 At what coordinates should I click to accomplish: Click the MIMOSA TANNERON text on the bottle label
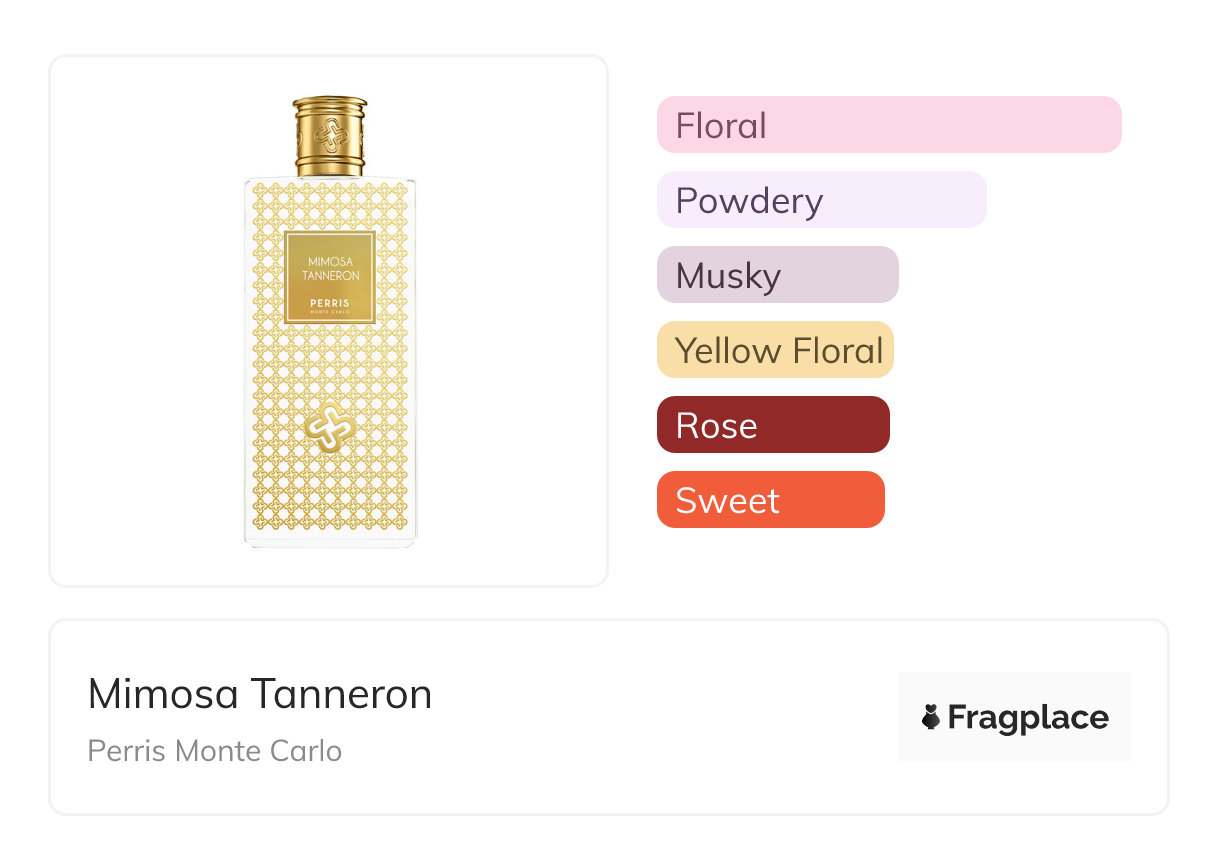click(330, 269)
